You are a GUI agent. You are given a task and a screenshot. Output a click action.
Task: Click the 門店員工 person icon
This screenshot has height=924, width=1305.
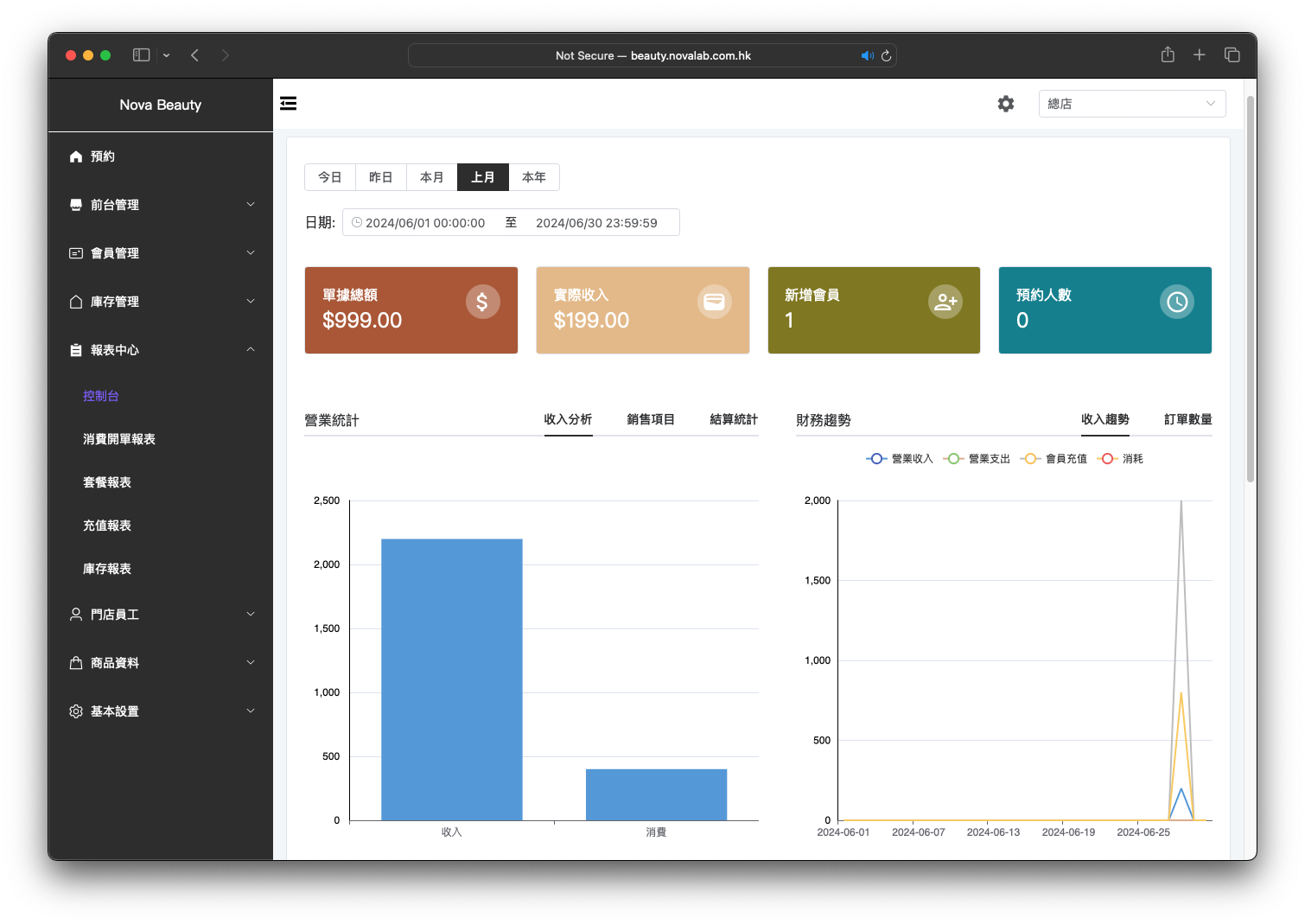point(76,615)
